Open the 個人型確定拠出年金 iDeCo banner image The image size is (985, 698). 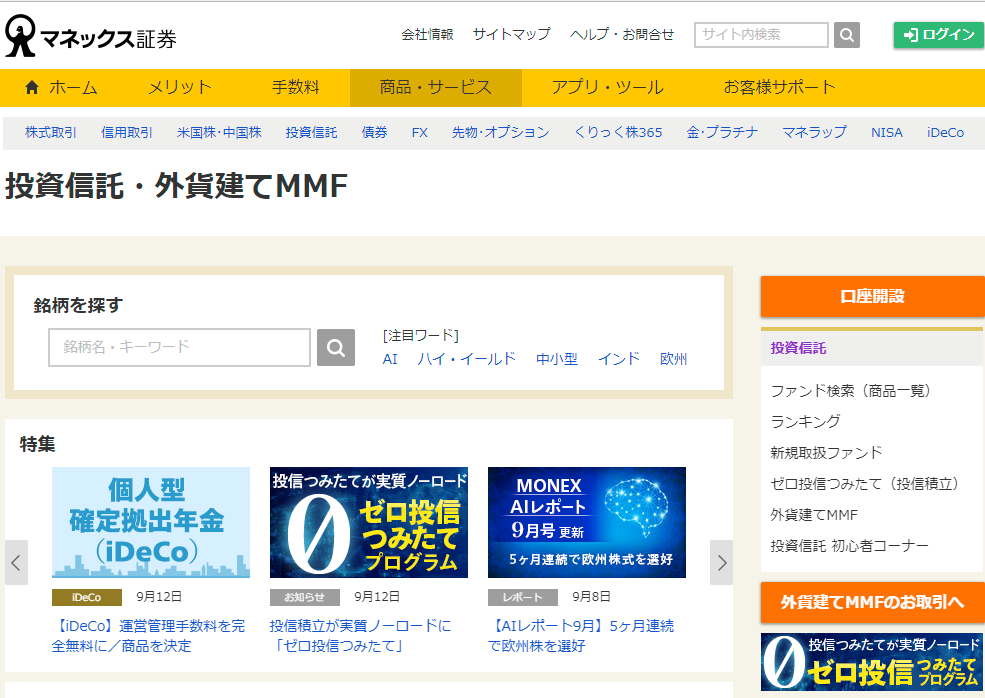[151, 522]
